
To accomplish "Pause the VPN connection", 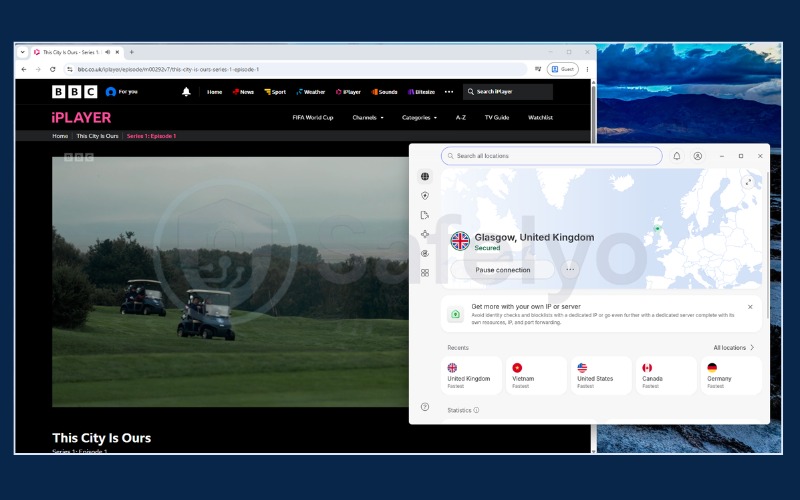I will click(503, 270).
